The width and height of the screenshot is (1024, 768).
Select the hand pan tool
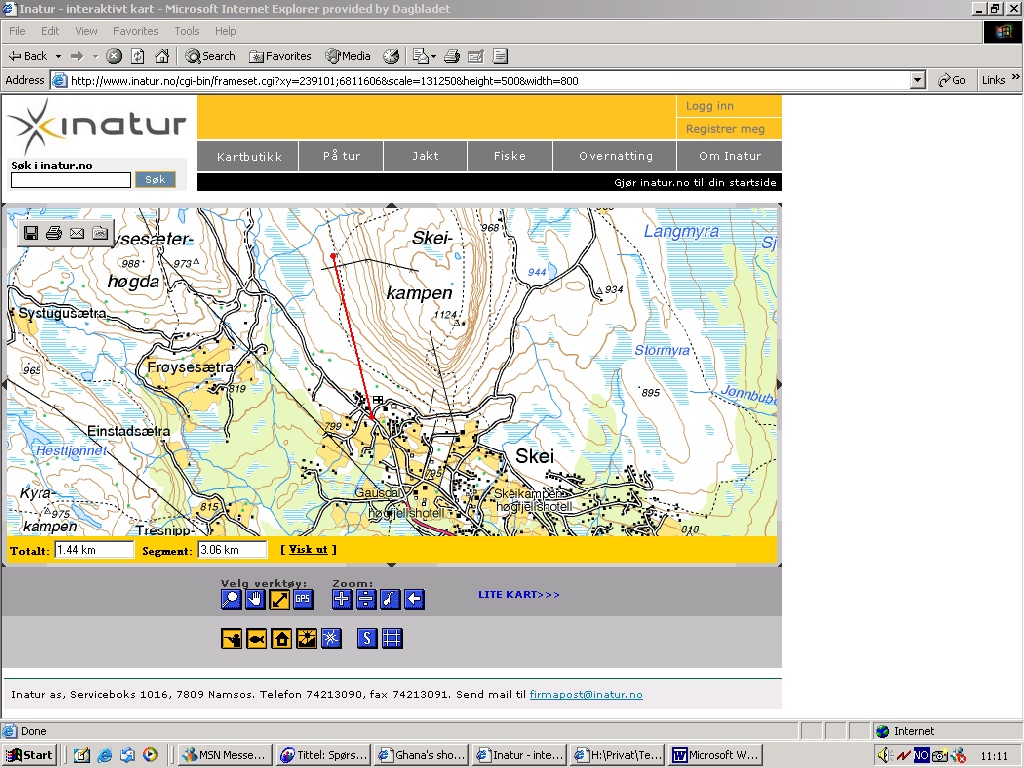(256, 600)
